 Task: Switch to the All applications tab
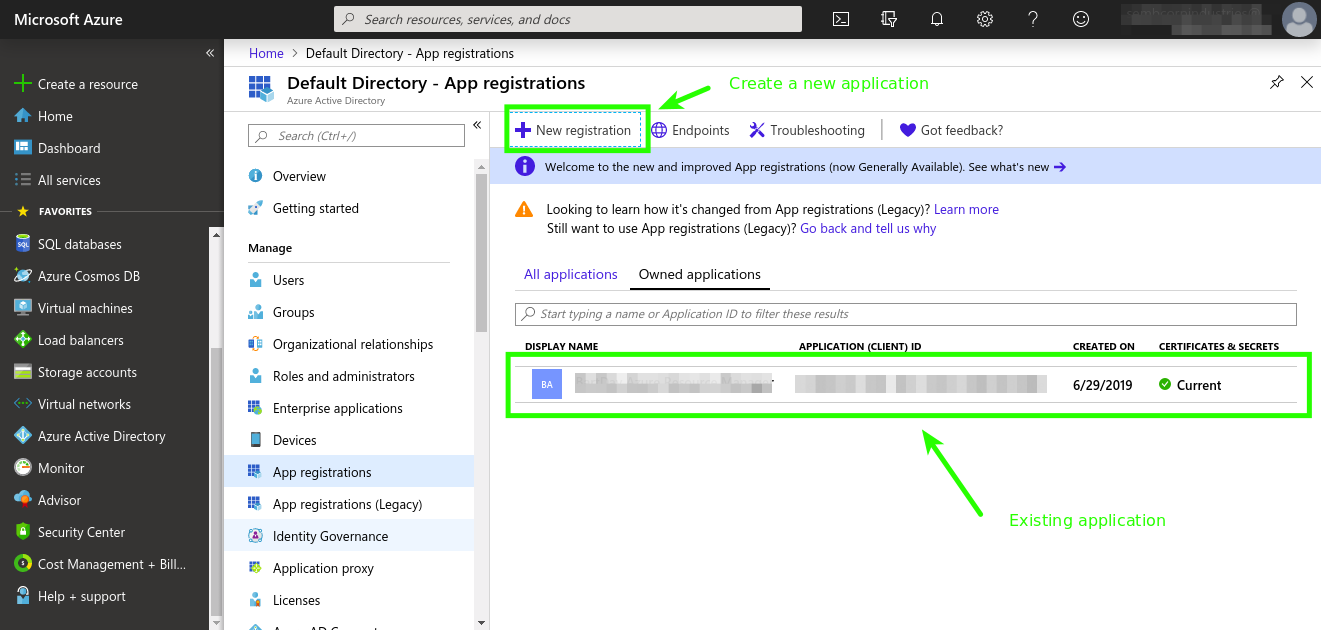(571, 274)
